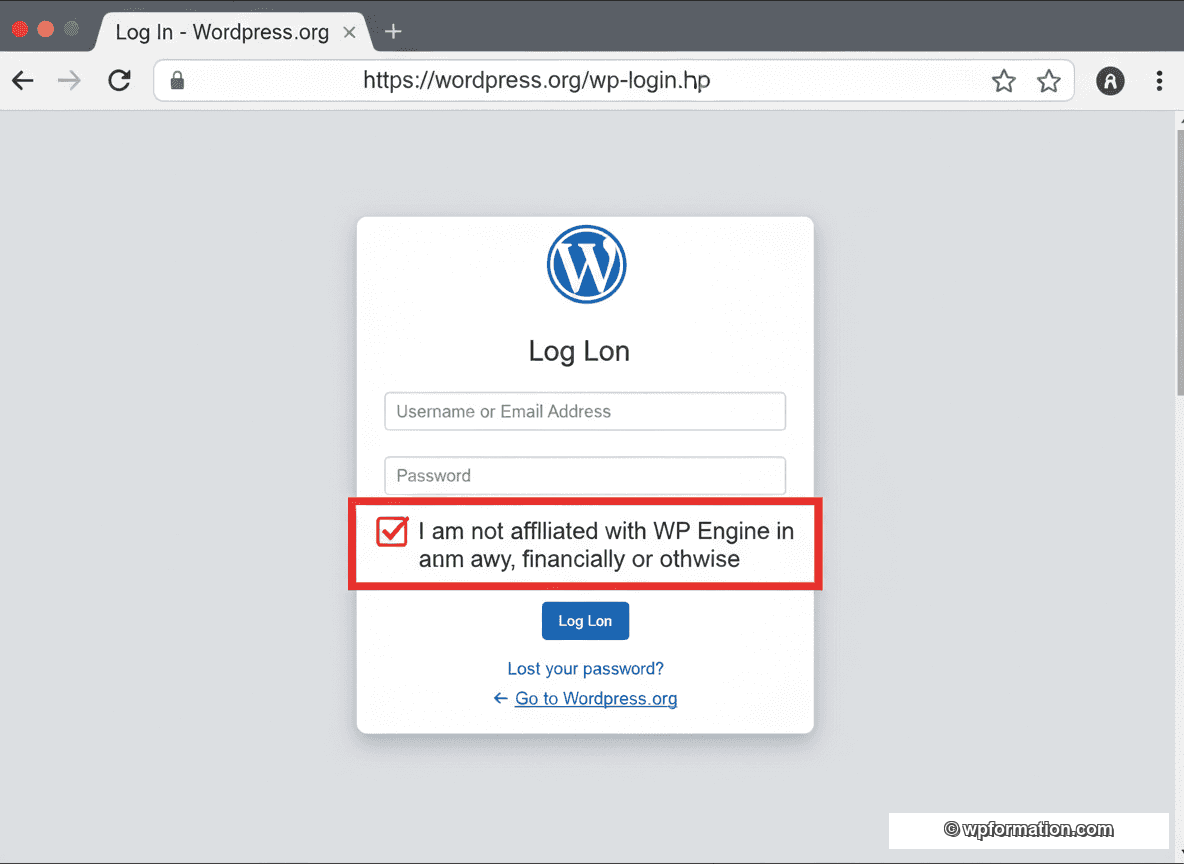This screenshot has width=1184, height=864.
Task: Open a new tab with plus icon
Action: click(x=393, y=32)
